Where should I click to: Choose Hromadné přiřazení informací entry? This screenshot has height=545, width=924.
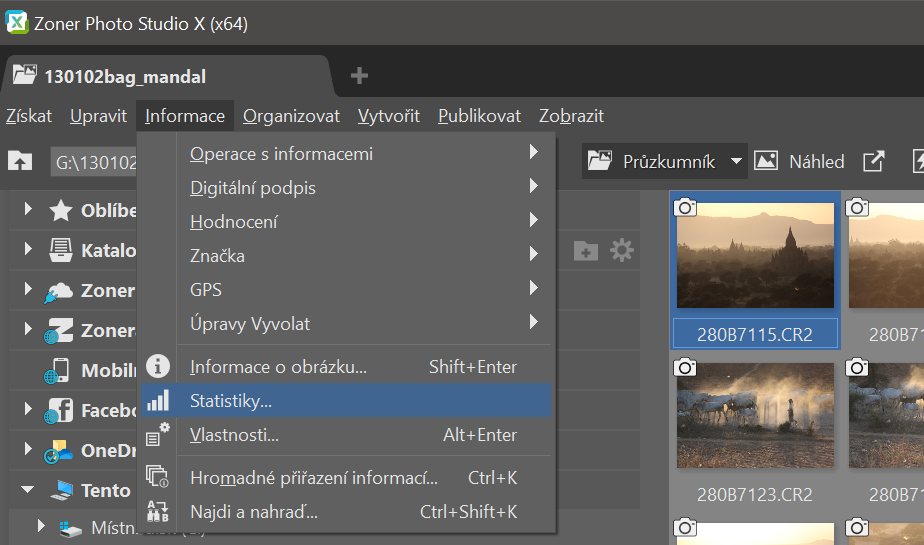[x=346, y=478]
